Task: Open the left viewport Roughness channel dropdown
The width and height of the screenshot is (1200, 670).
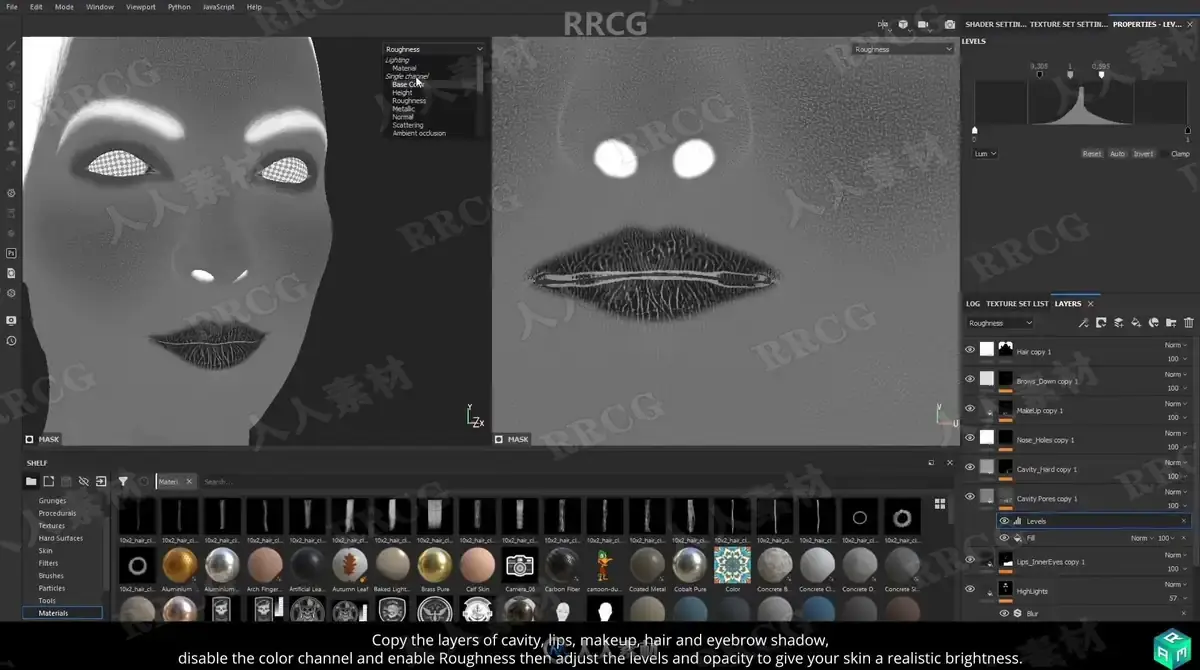Action: (434, 49)
